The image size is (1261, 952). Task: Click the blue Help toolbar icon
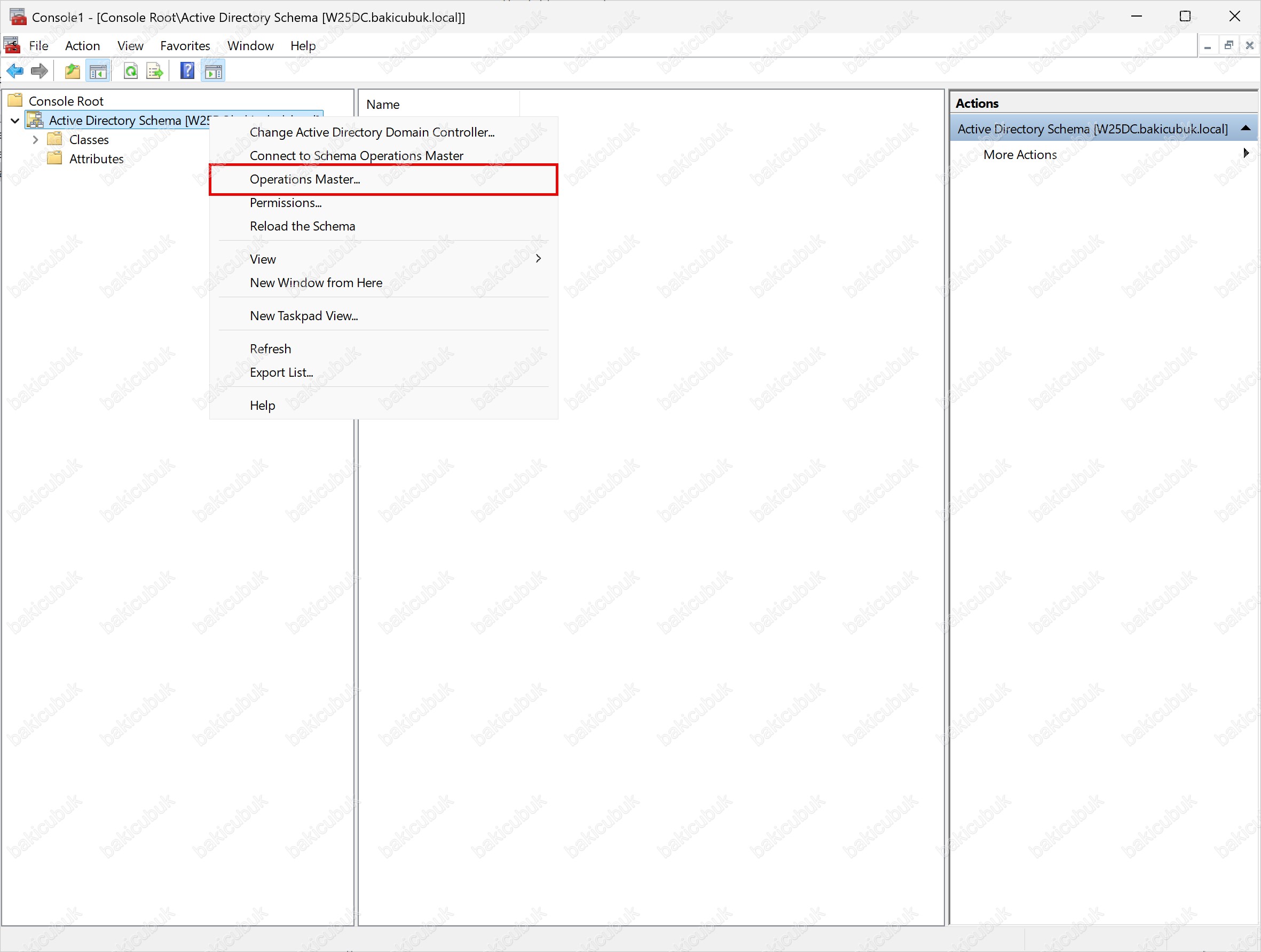point(187,71)
